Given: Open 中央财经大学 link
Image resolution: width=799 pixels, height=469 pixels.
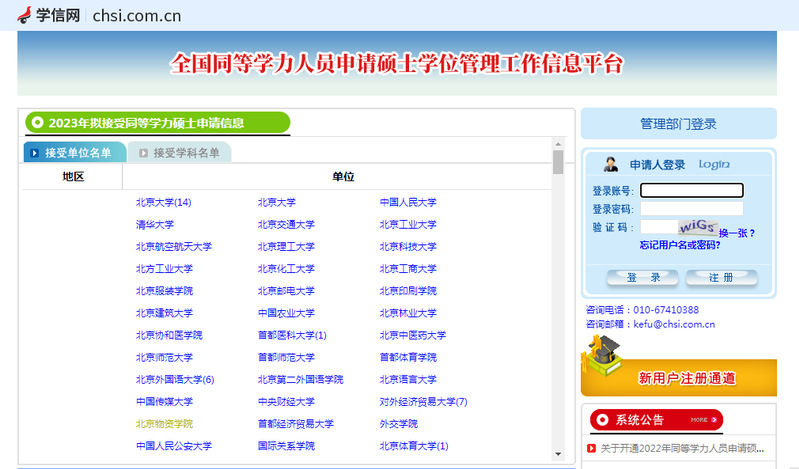Looking at the screenshot, I should (286, 402).
